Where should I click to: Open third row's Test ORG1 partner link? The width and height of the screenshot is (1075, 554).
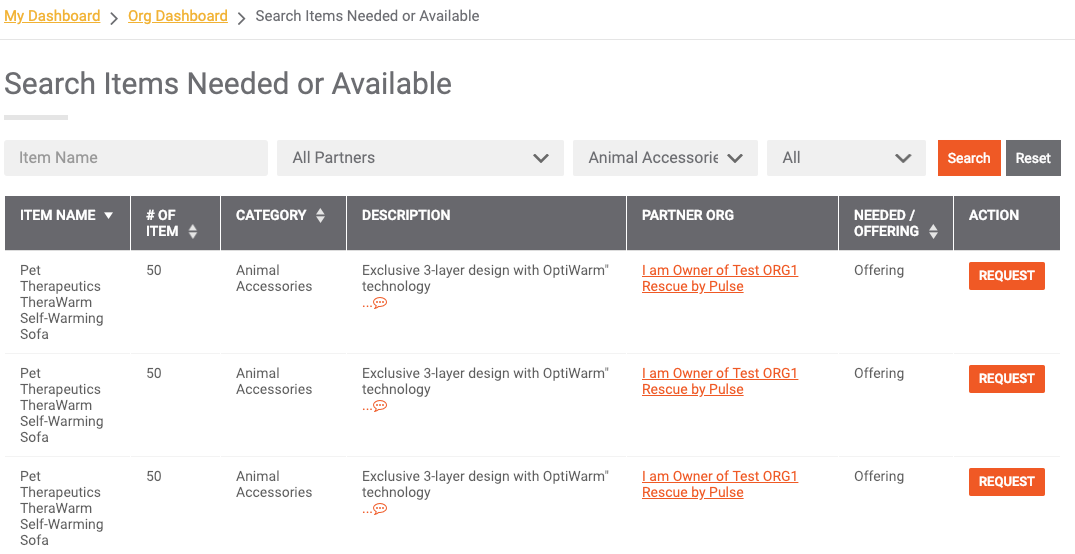click(x=720, y=484)
